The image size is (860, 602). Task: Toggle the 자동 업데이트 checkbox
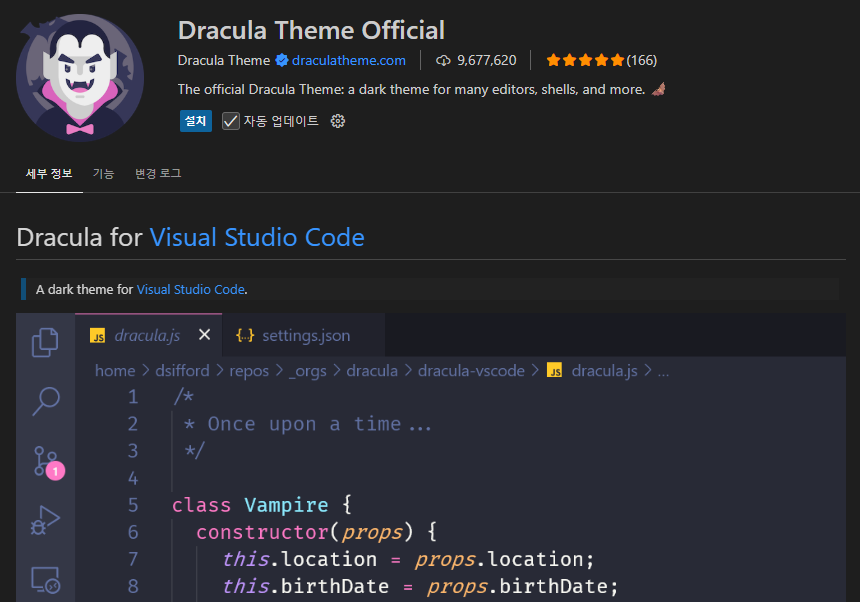tap(231, 121)
